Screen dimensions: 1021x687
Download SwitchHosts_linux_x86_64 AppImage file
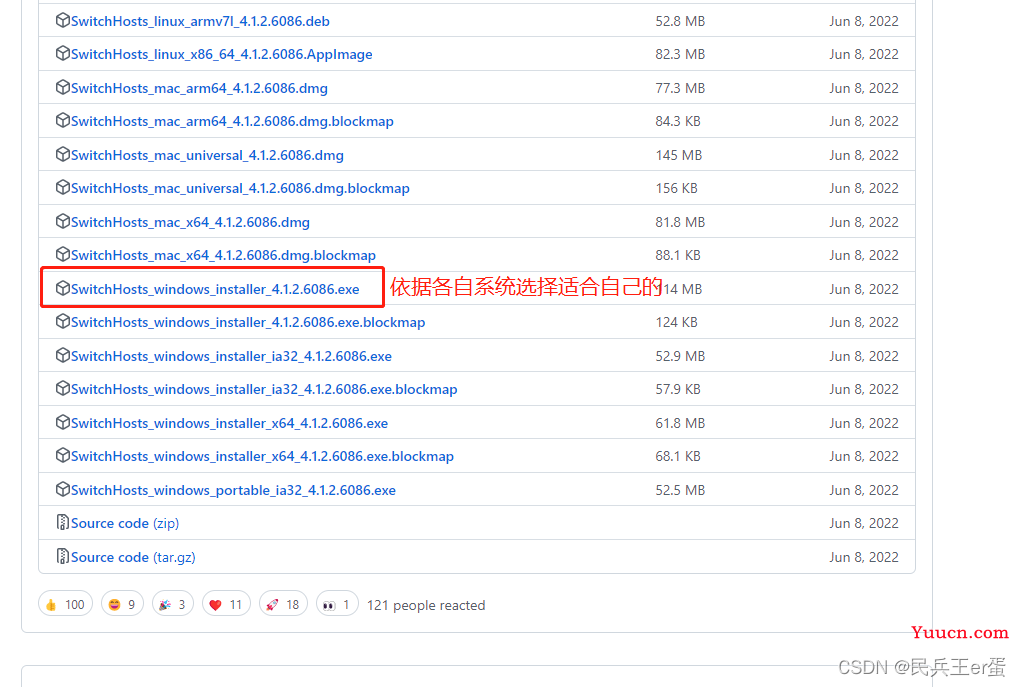click(x=221, y=55)
